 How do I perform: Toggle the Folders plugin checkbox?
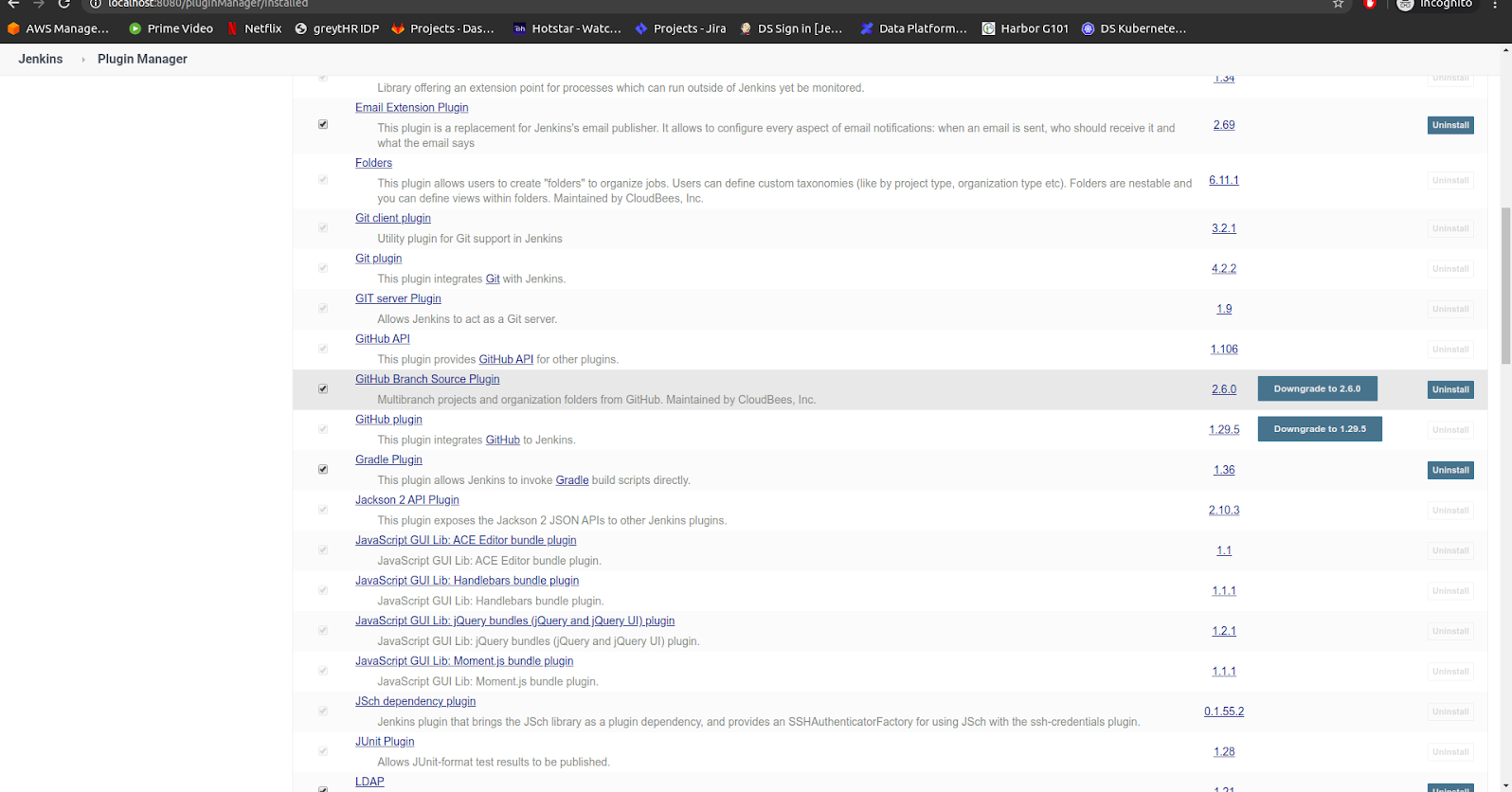(323, 179)
